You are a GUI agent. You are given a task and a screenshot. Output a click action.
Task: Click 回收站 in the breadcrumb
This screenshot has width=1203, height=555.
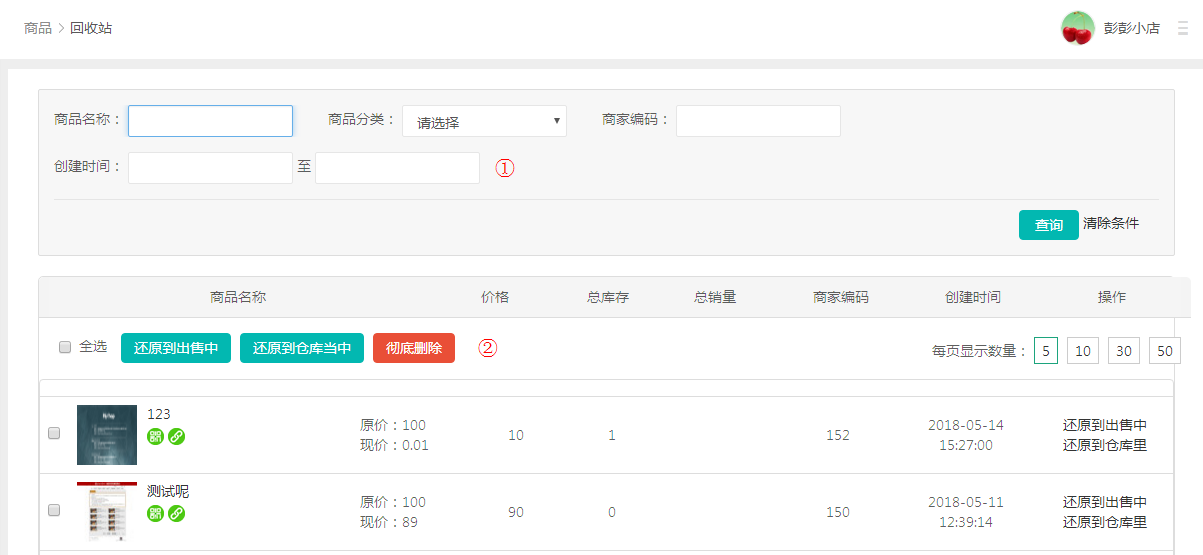[91, 28]
